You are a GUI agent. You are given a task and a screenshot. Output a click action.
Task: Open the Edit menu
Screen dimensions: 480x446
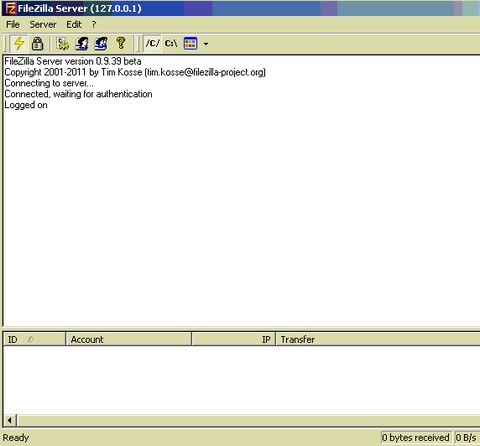[x=74, y=25]
